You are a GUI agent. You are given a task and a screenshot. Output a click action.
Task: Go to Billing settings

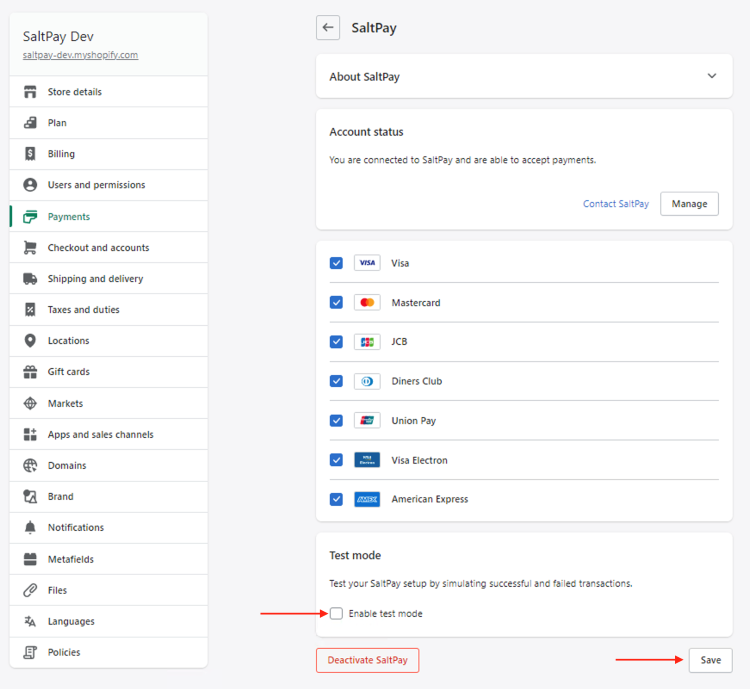click(x=109, y=154)
